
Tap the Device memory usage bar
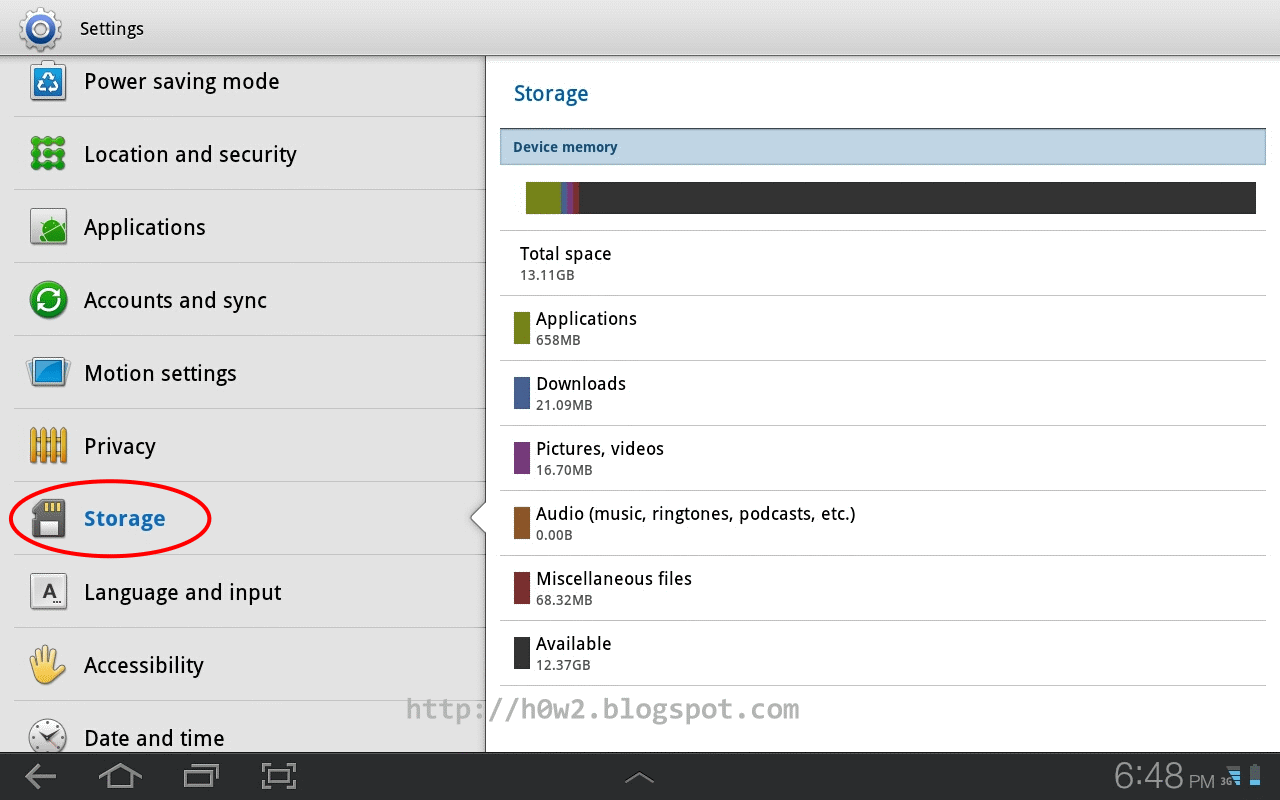tap(890, 198)
